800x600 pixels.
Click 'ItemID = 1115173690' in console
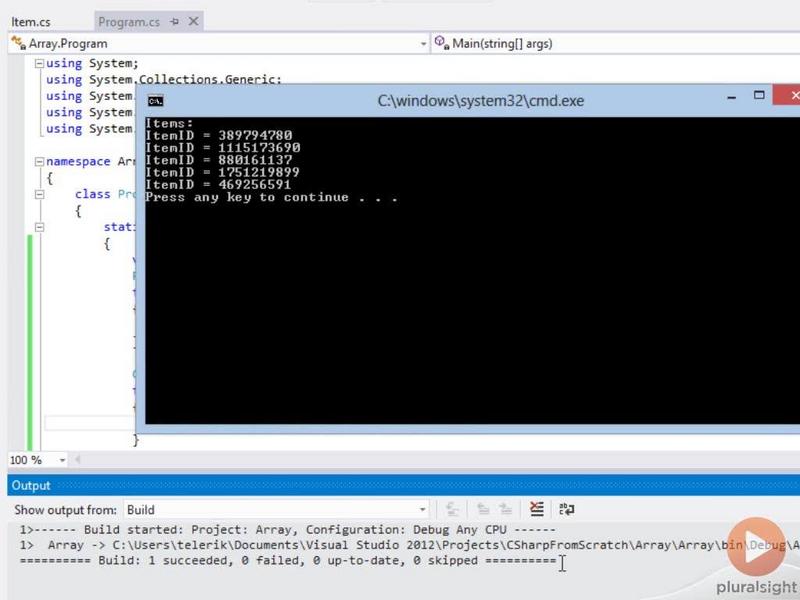click(x=223, y=148)
